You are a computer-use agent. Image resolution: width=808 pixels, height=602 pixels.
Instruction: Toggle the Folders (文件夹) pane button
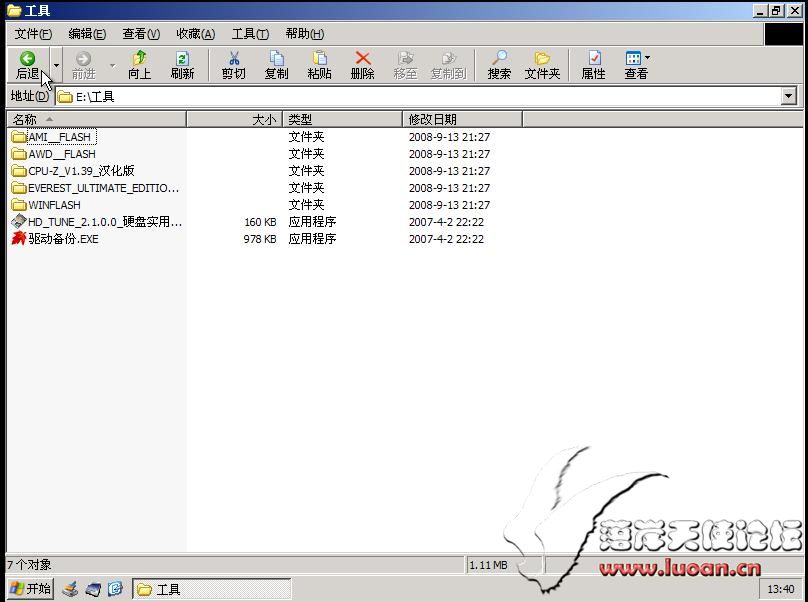pos(542,65)
